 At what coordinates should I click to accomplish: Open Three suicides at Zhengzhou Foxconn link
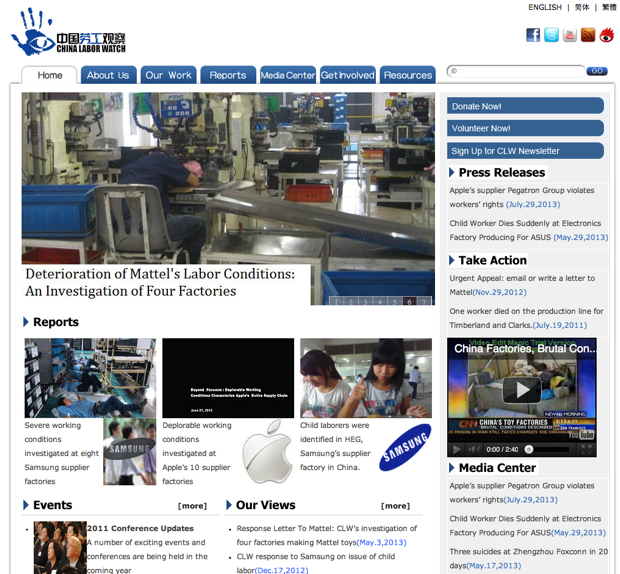(x=529, y=558)
